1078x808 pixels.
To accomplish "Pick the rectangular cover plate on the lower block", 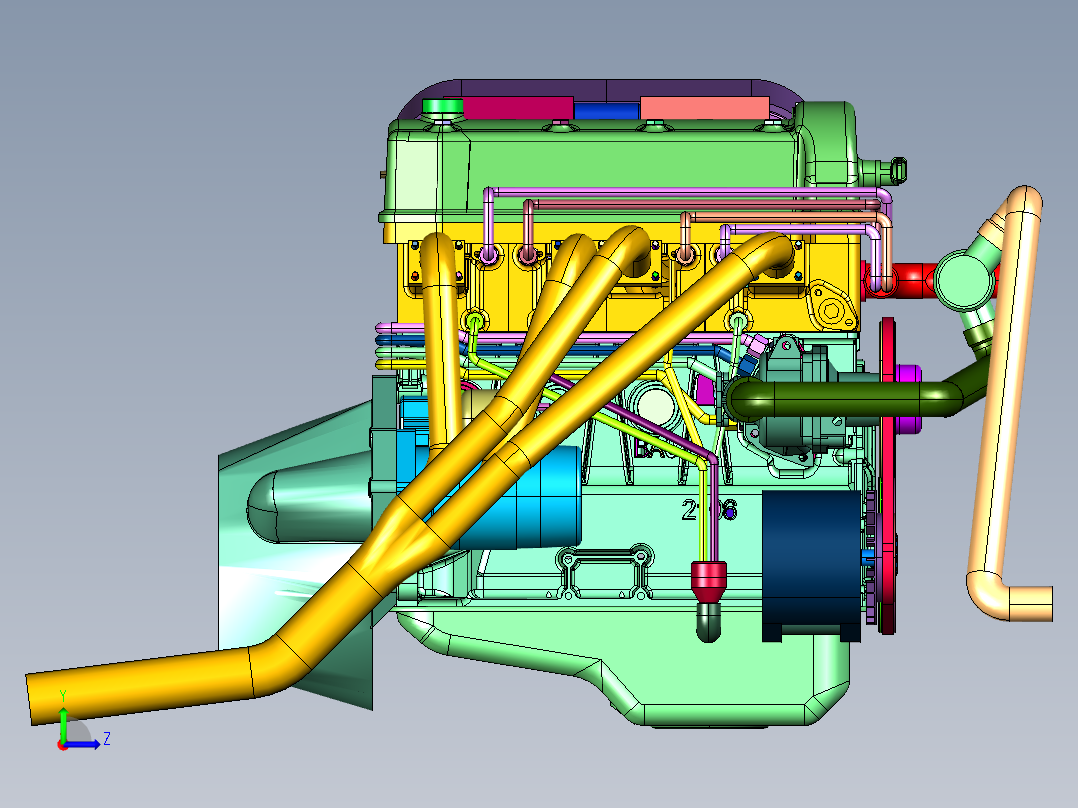I will tap(604, 572).
